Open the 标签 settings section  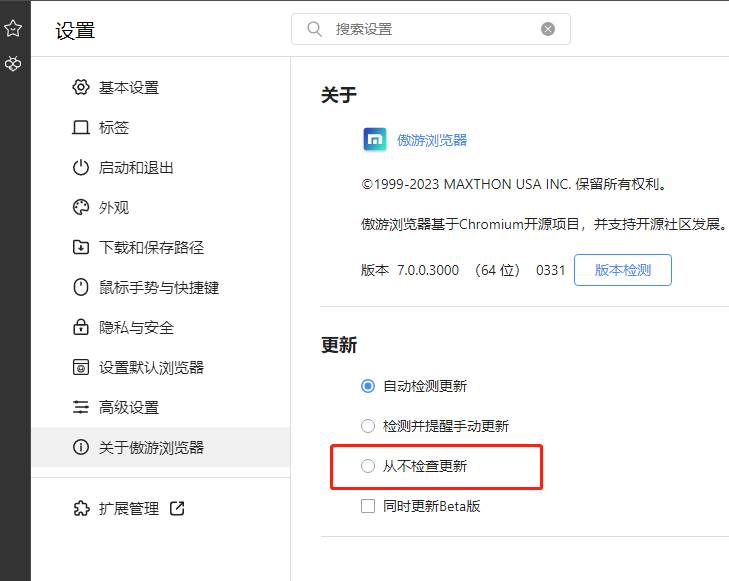pyautogui.click(x=114, y=127)
